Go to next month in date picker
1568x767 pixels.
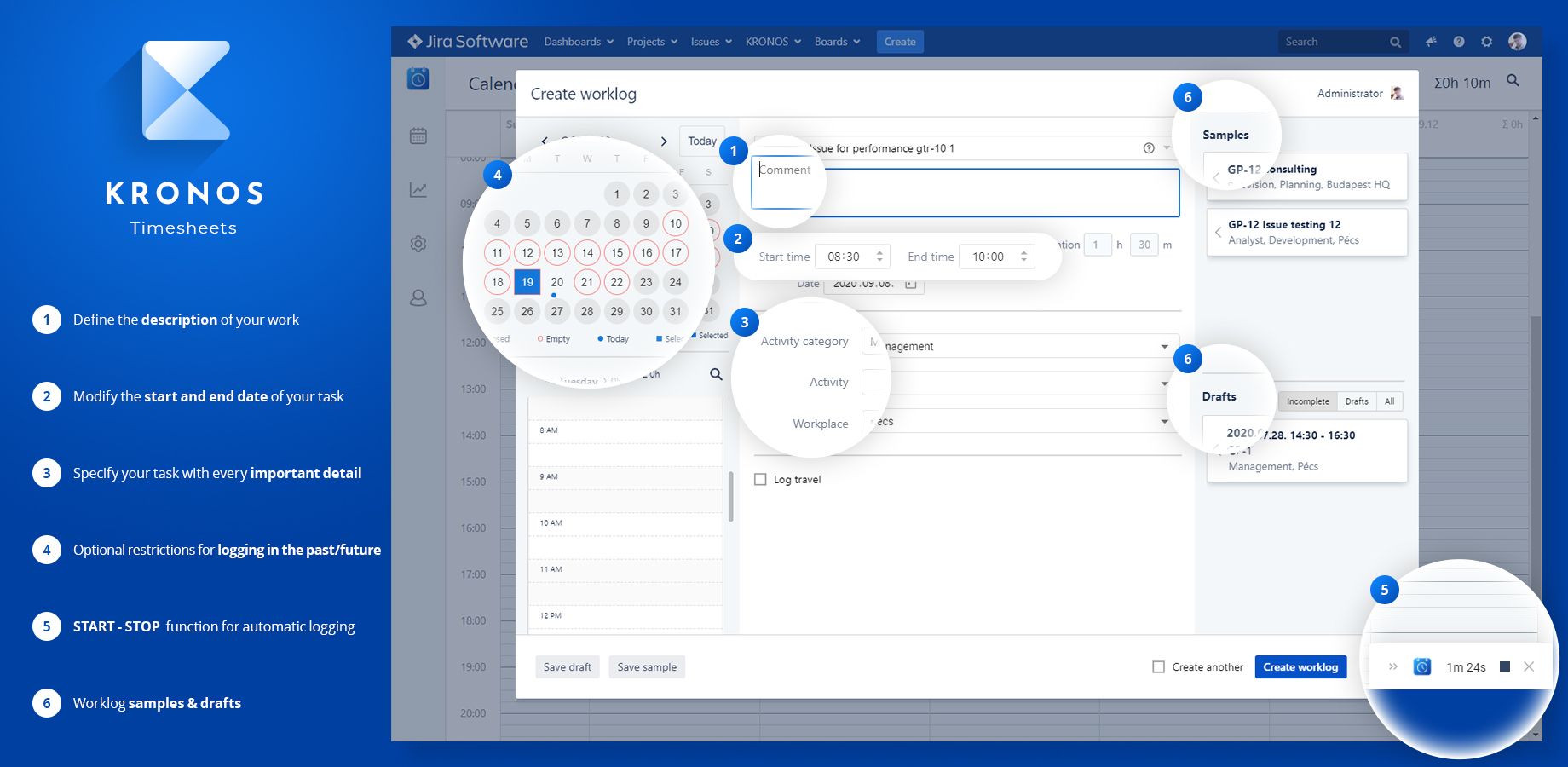pyautogui.click(x=664, y=141)
